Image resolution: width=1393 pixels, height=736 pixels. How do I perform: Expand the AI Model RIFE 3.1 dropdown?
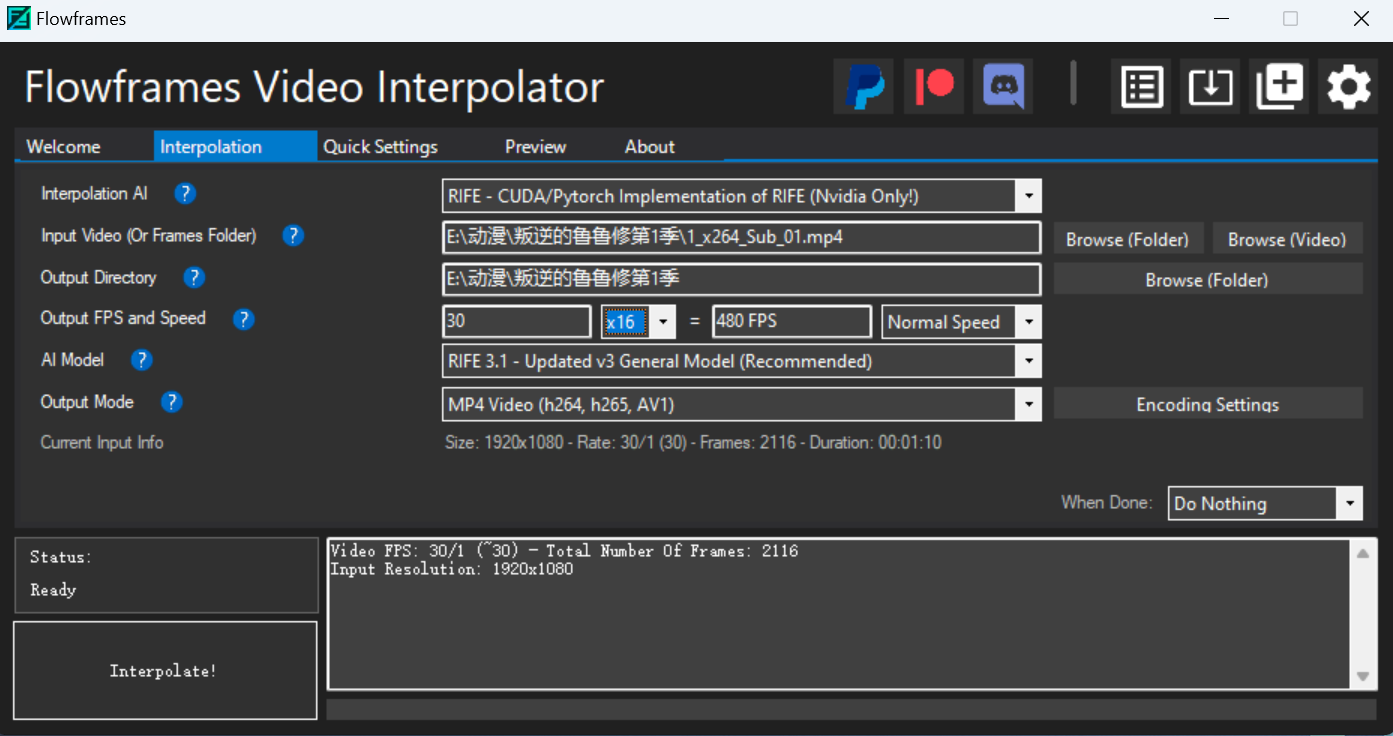tap(1028, 361)
